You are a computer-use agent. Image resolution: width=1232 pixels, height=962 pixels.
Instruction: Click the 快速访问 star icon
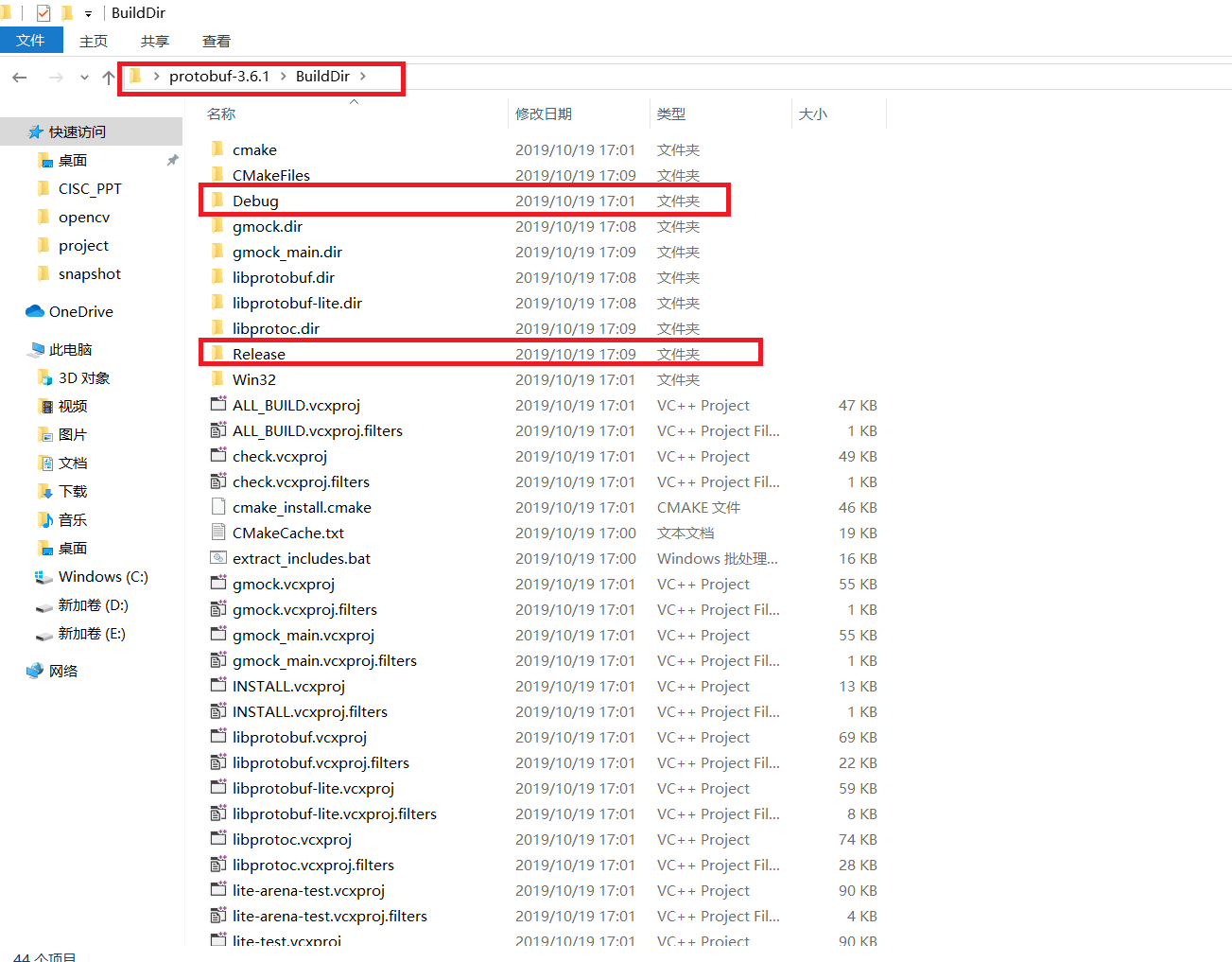pyautogui.click(x=36, y=131)
